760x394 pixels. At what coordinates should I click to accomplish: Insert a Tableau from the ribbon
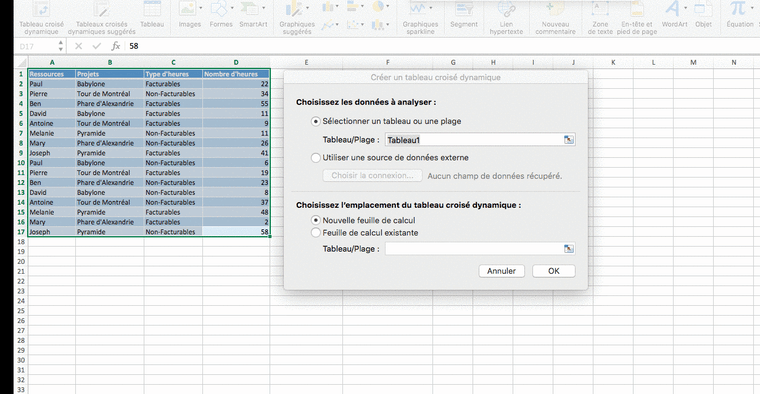tap(152, 15)
